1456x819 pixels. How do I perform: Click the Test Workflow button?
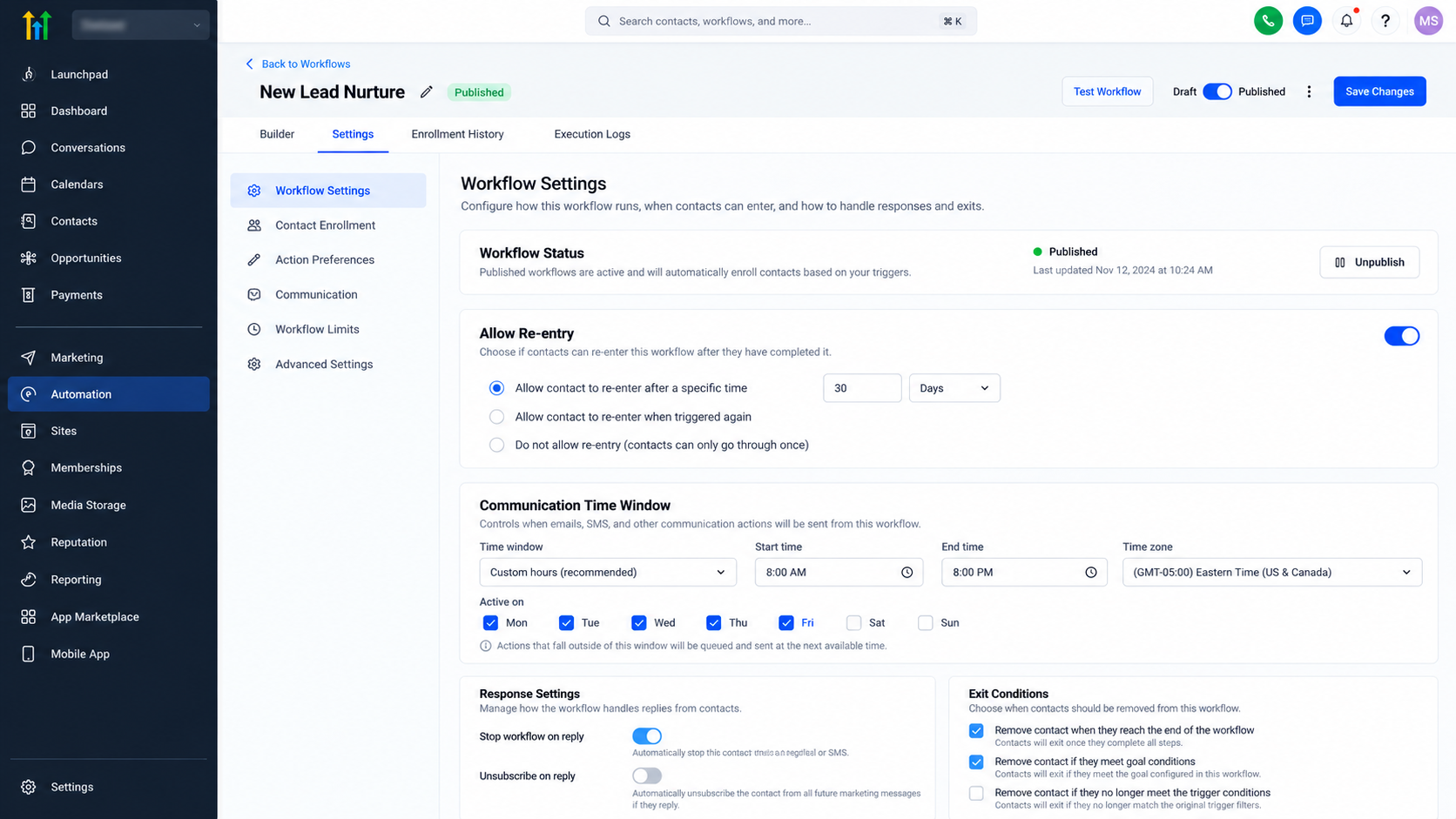1107,91
